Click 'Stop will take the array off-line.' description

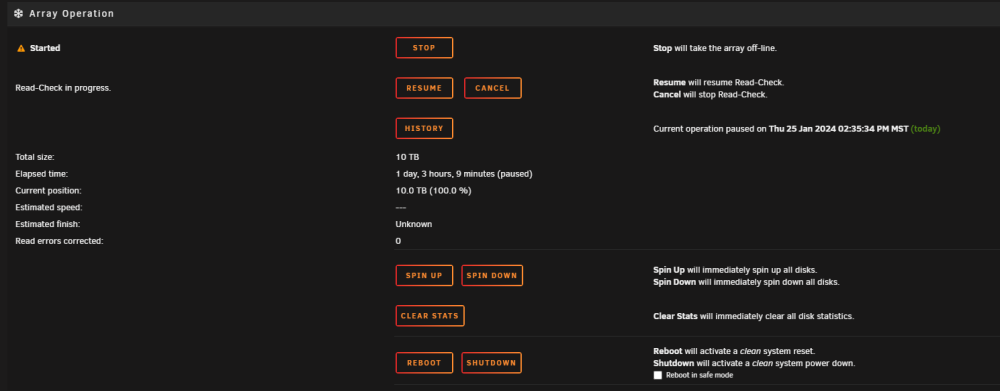pyautogui.click(x=715, y=48)
